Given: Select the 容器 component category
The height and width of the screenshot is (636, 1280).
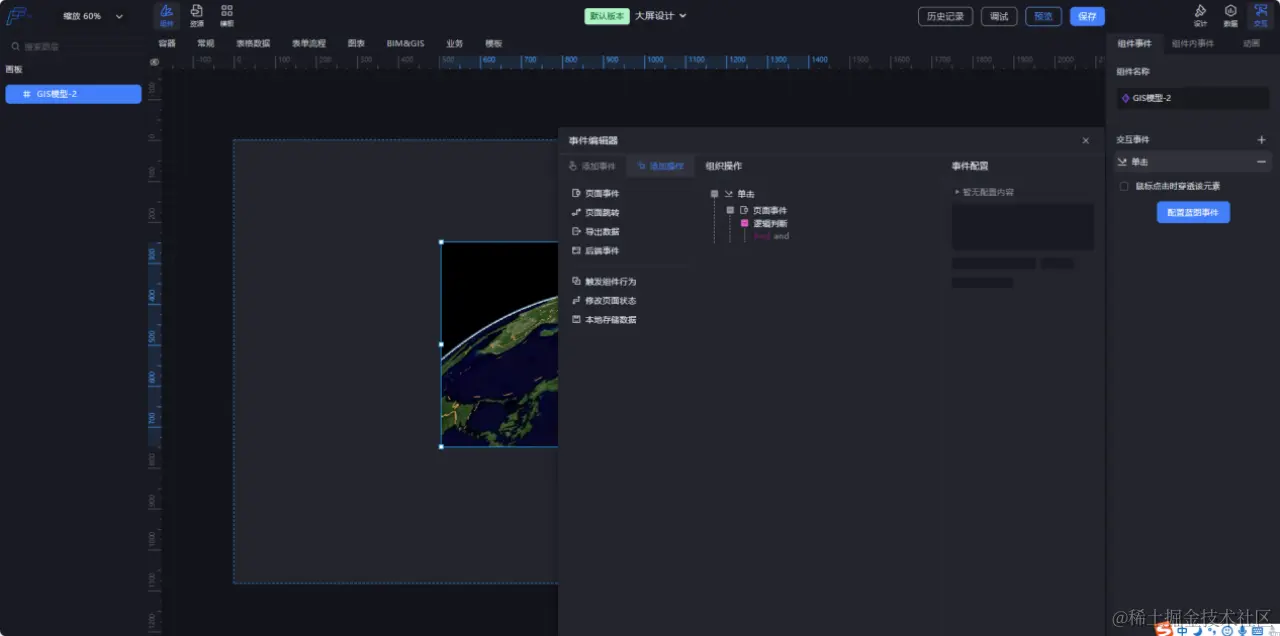Looking at the screenshot, I should [167, 44].
